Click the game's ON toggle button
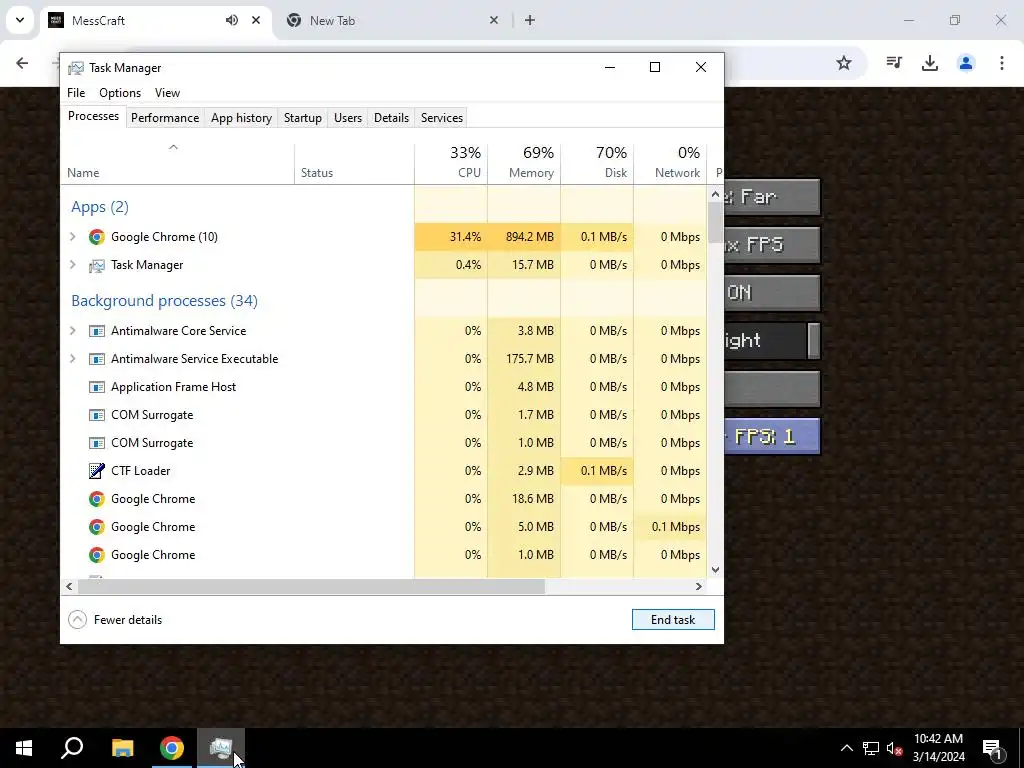This screenshot has height=768, width=1024. (772, 293)
